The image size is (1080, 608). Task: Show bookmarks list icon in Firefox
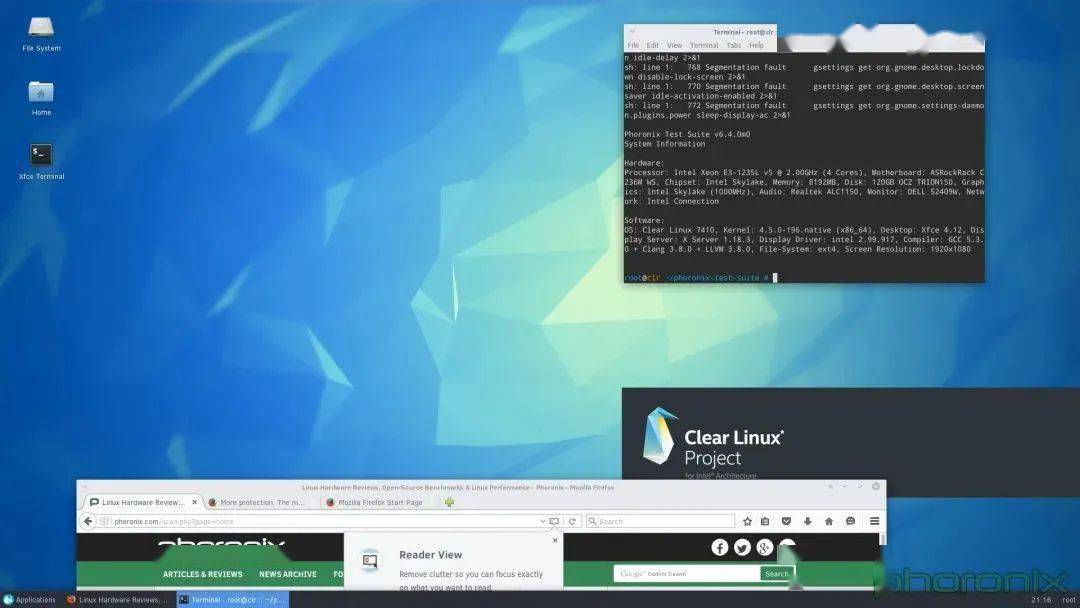765,521
